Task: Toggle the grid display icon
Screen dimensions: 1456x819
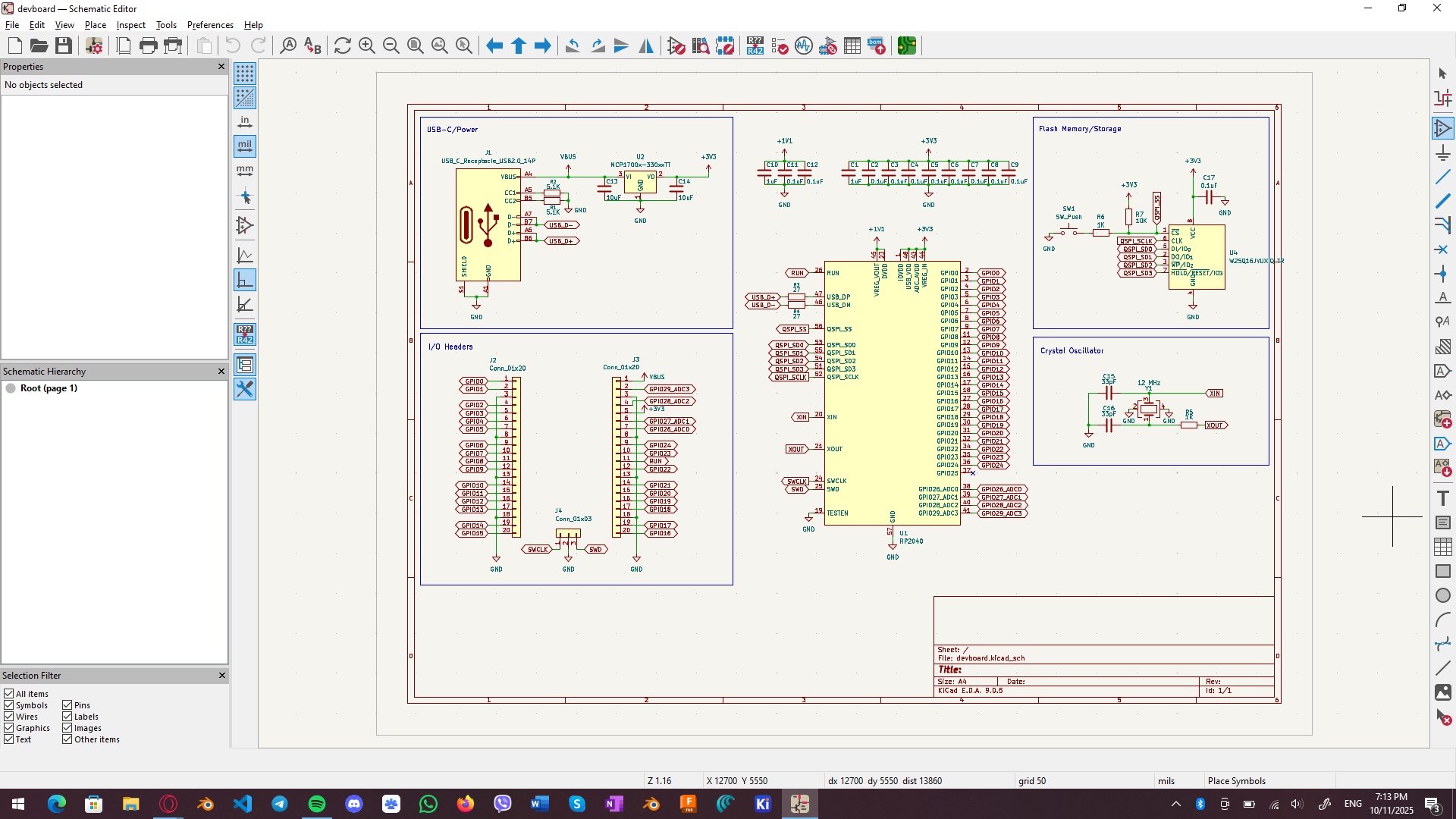Action: 245,74
